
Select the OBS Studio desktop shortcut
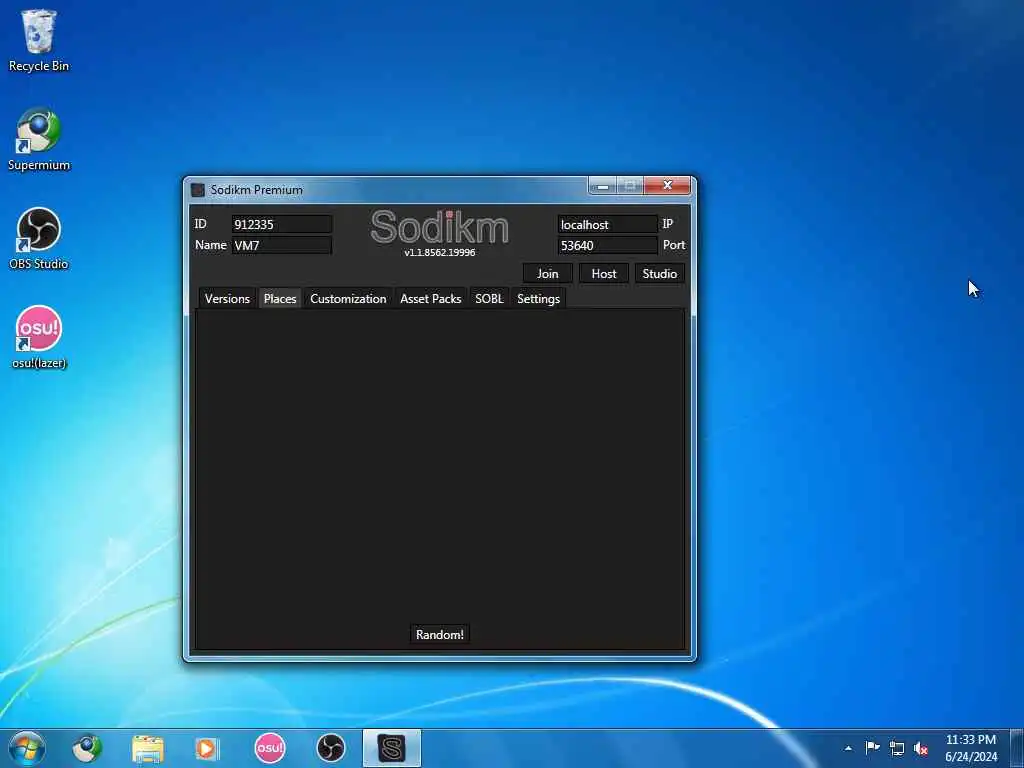39,239
